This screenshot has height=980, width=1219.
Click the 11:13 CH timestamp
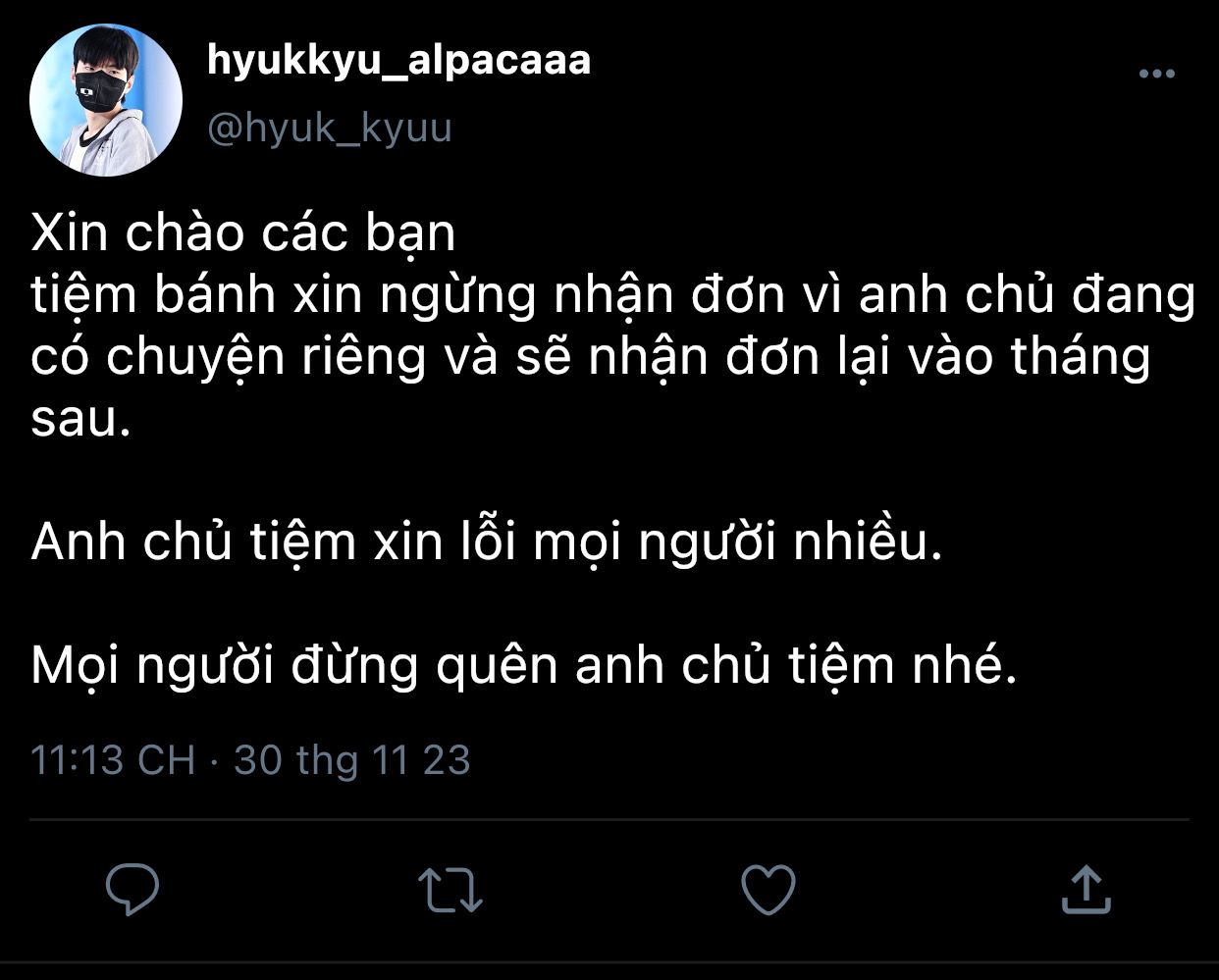coord(113,760)
